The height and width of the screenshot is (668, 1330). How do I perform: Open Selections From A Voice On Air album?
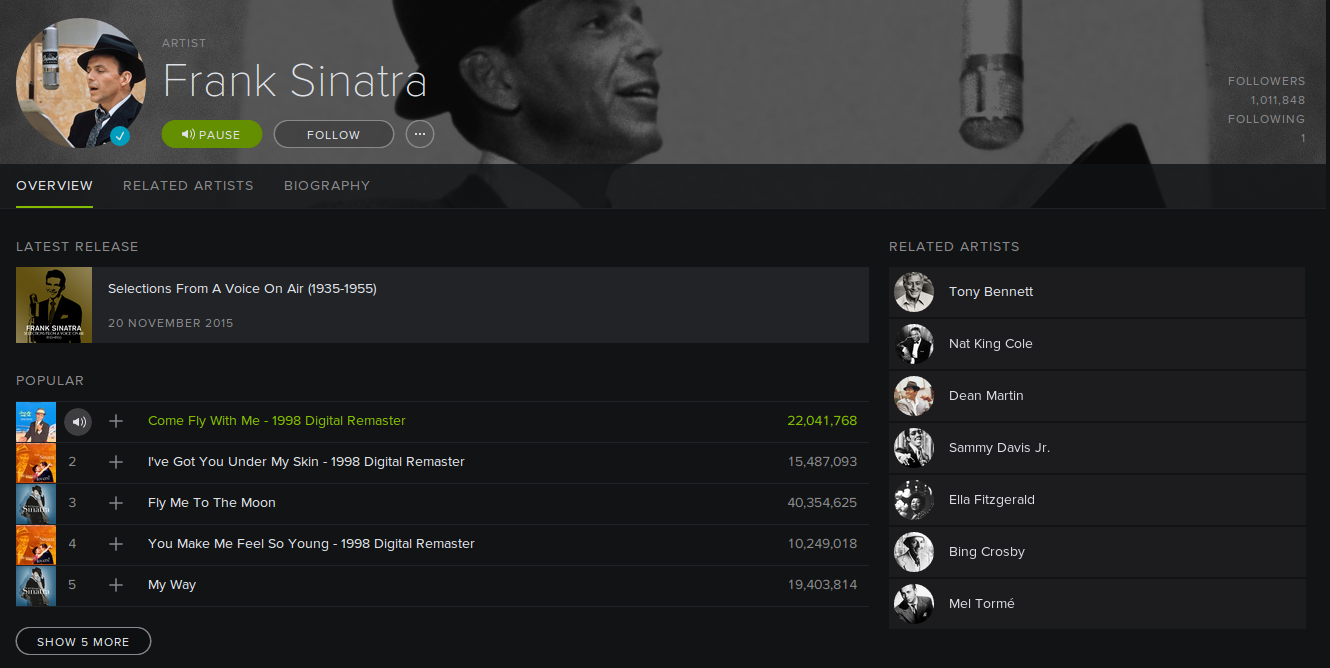point(242,289)
